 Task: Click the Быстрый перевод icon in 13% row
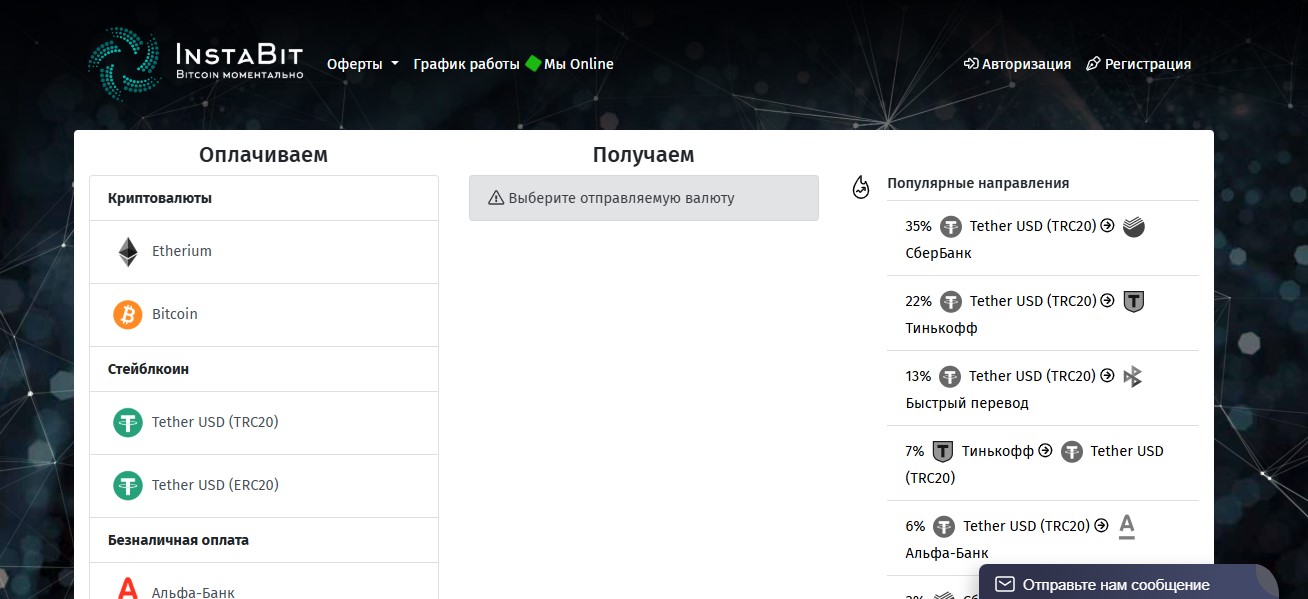coord(1132,376)
